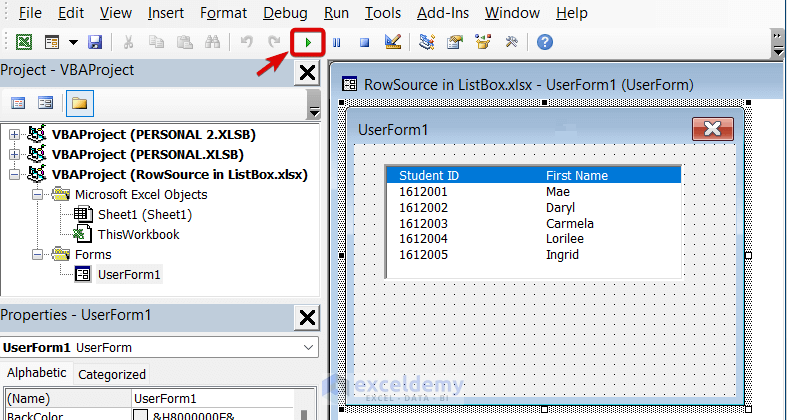Run the macro with the green play button
Viewport: 787px width, 420px height.
[x=308, y=43]
